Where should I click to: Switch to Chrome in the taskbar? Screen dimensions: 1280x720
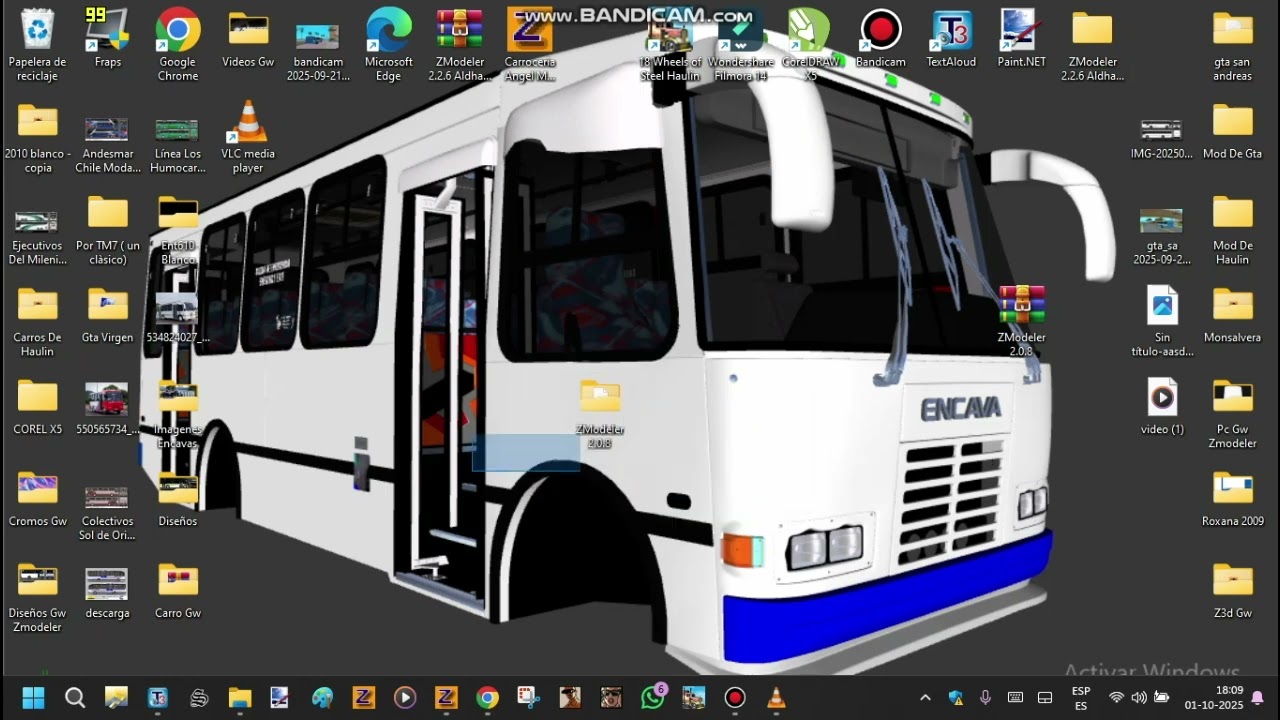click(x=487, y=697)
